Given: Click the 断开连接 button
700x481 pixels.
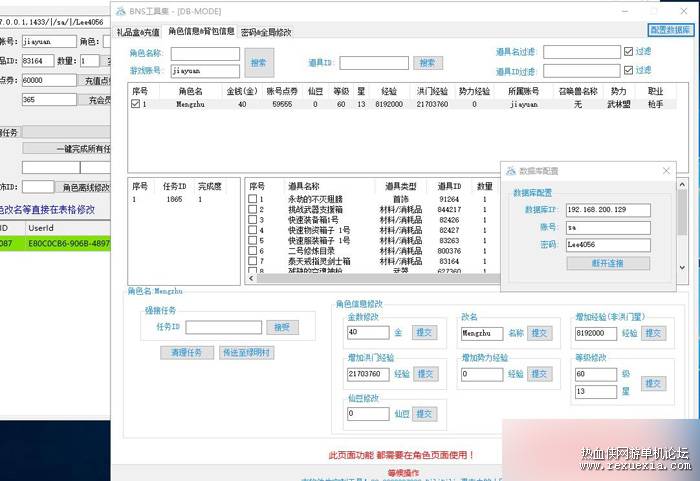Looking at the screenshot, I should pos(608,264).
